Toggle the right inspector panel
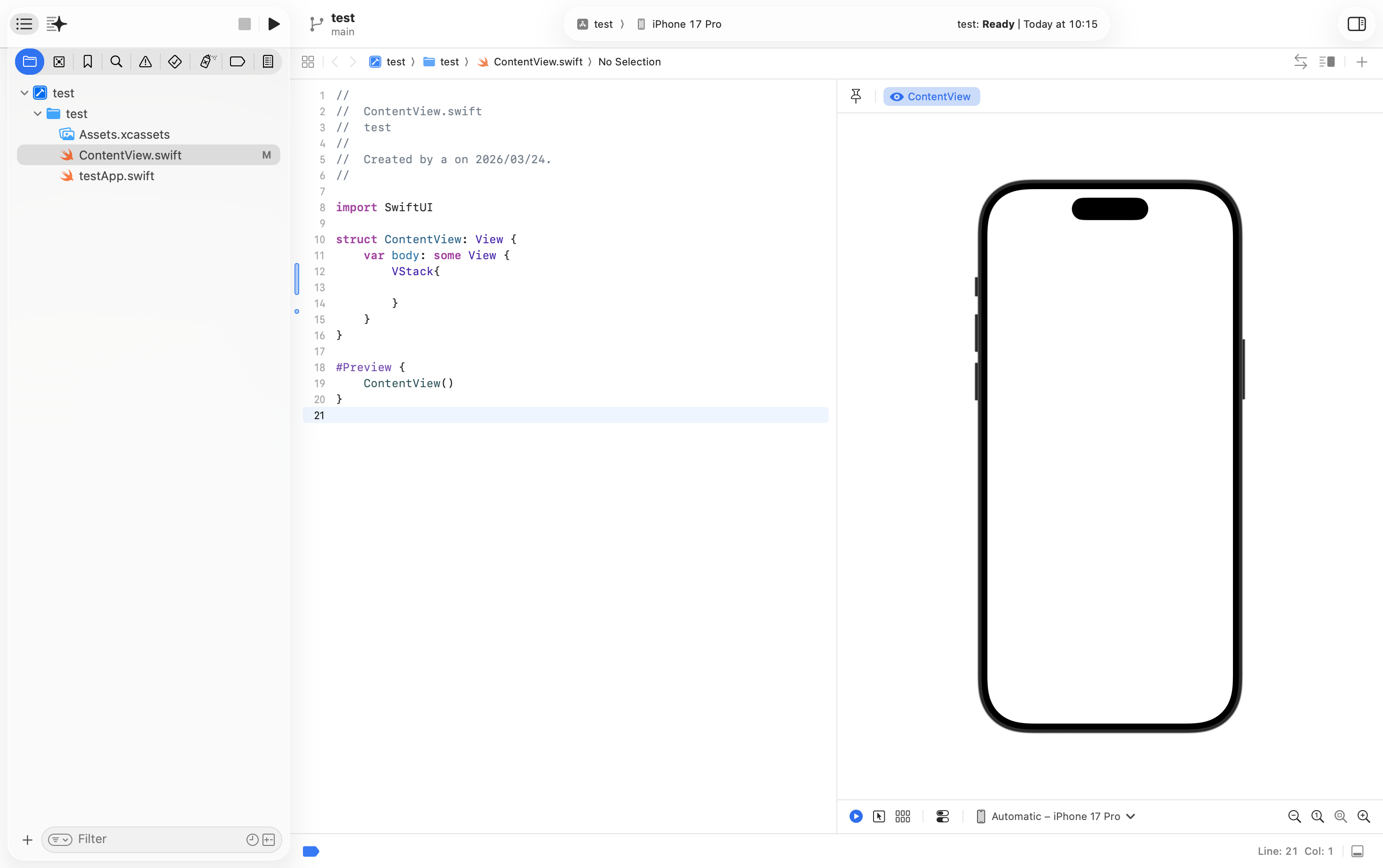The width and height of the screenshot is (1383, 868). 1356,24
